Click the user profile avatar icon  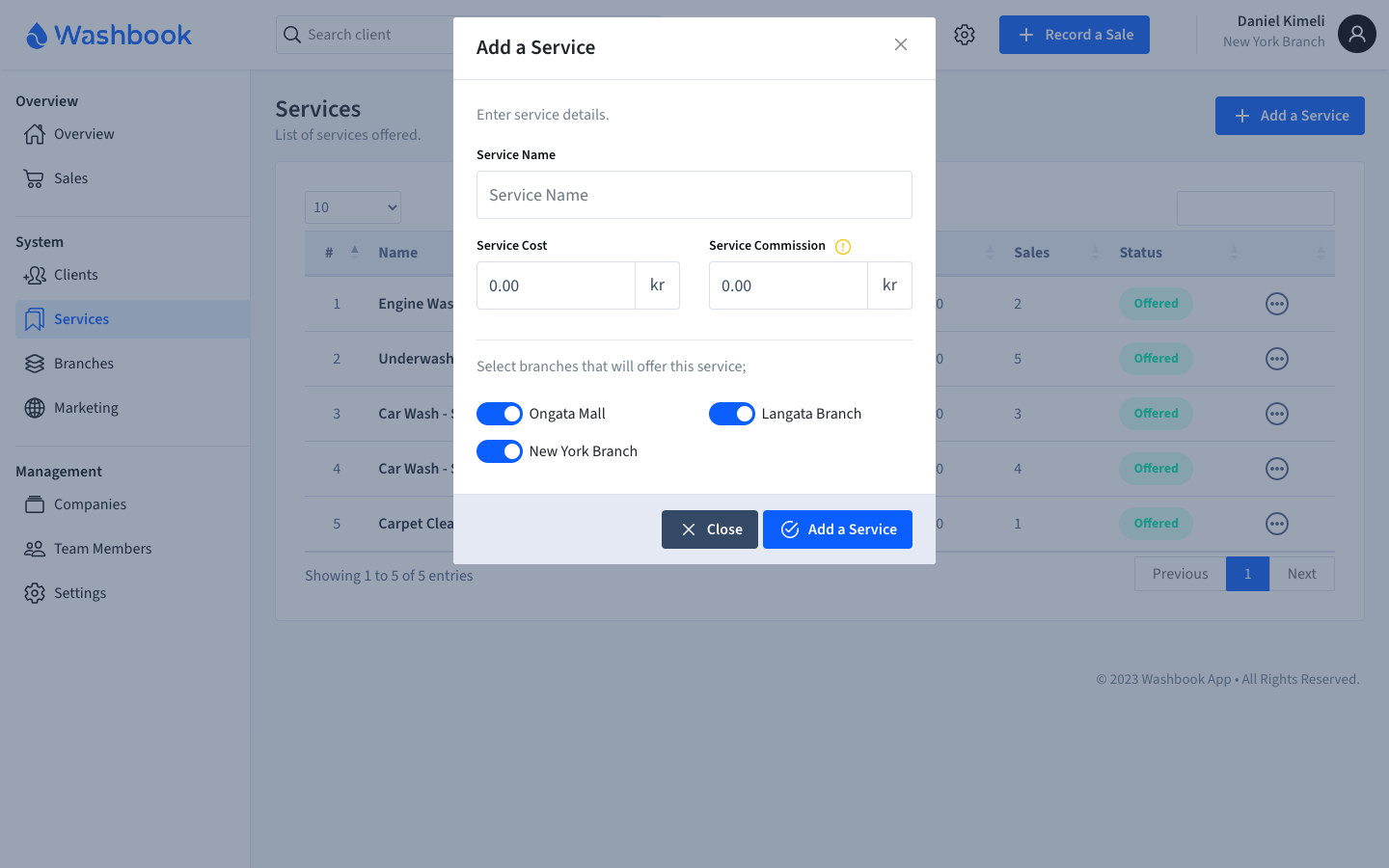click(1356, 35)
